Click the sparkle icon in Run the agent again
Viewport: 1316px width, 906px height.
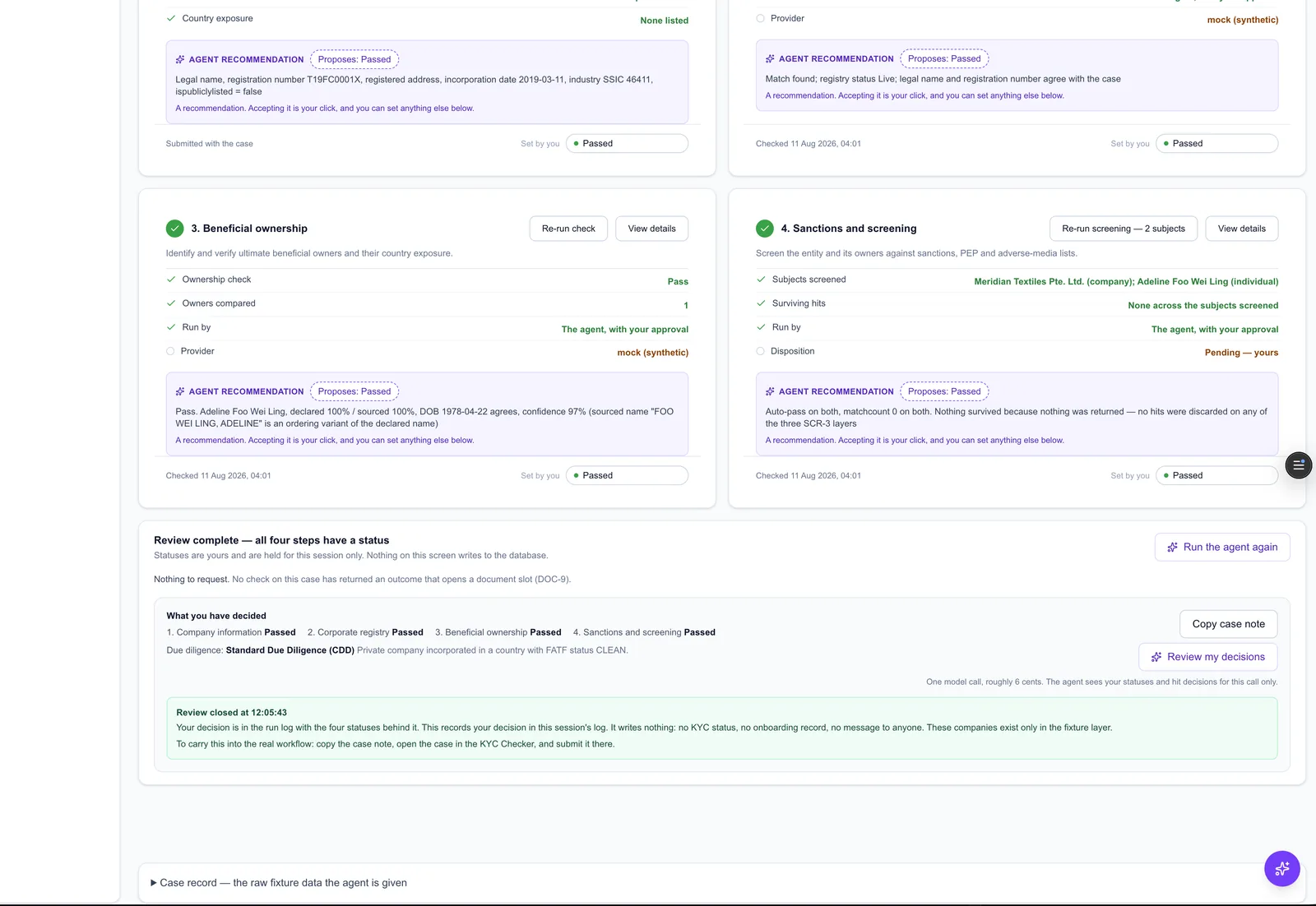[1173, 547]
